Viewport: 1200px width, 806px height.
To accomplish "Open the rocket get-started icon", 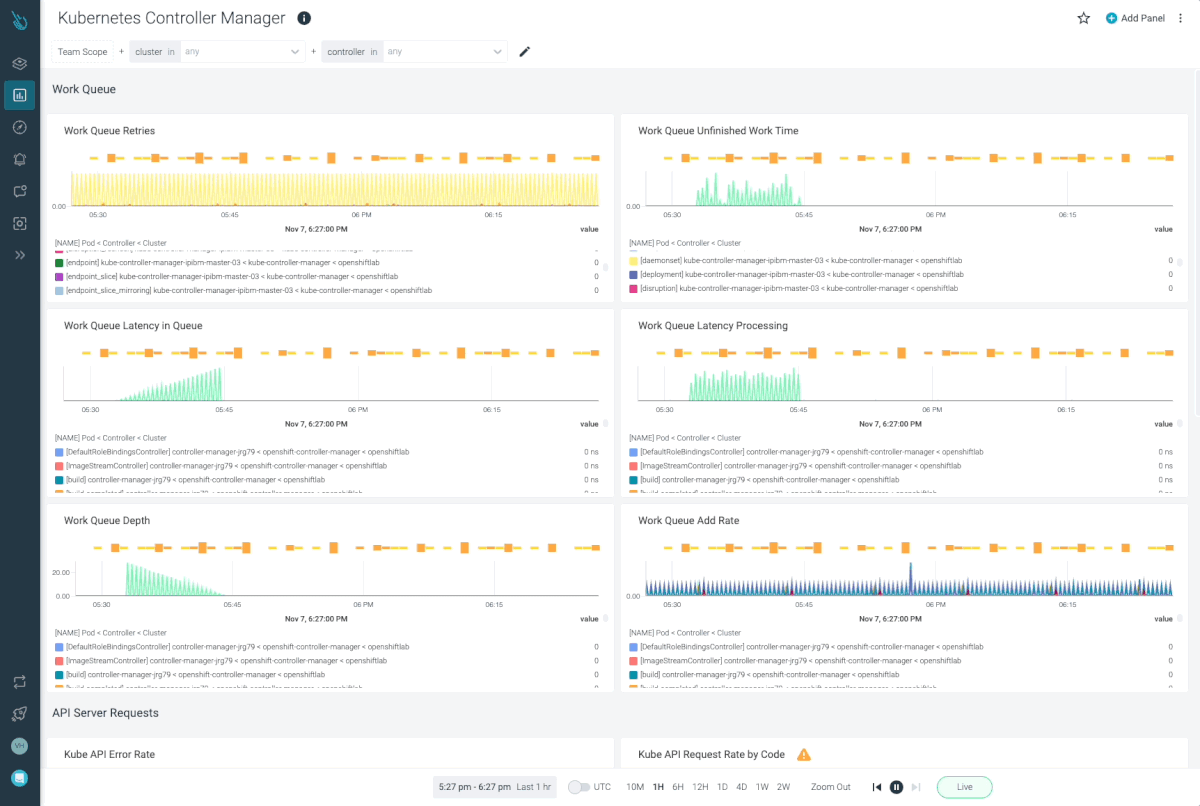I will pos(19,713).
